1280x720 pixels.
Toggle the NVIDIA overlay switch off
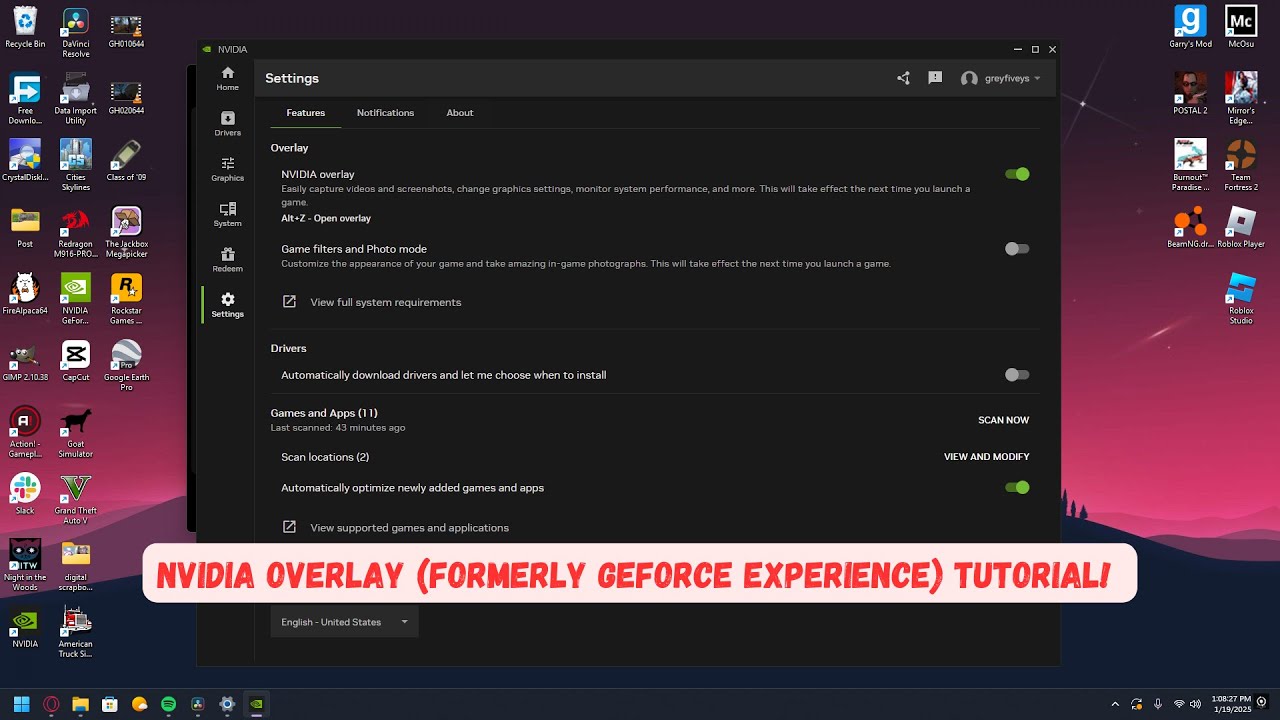pos(1017,174)
